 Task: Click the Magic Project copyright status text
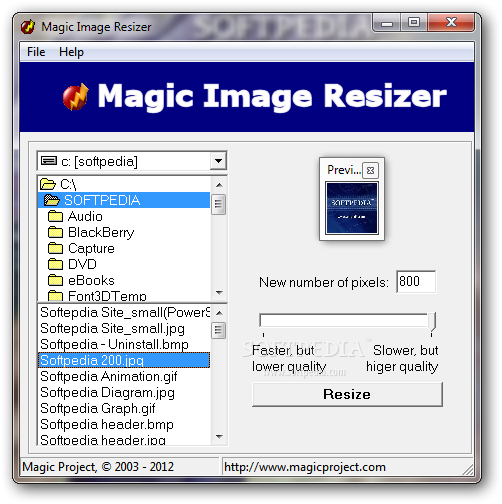click(x=98, y=467)
